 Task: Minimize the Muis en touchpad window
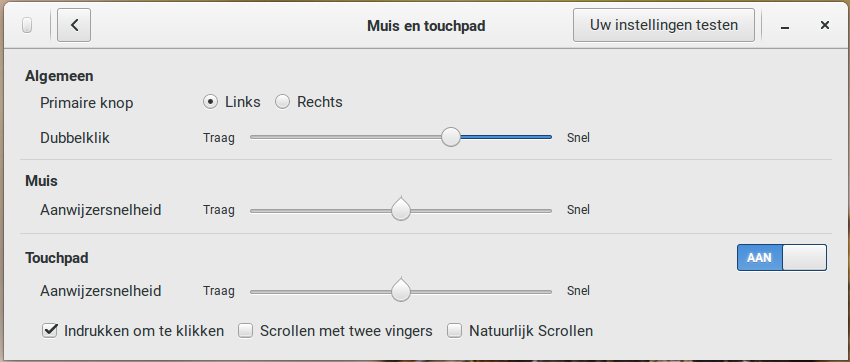tap(784, 25)
